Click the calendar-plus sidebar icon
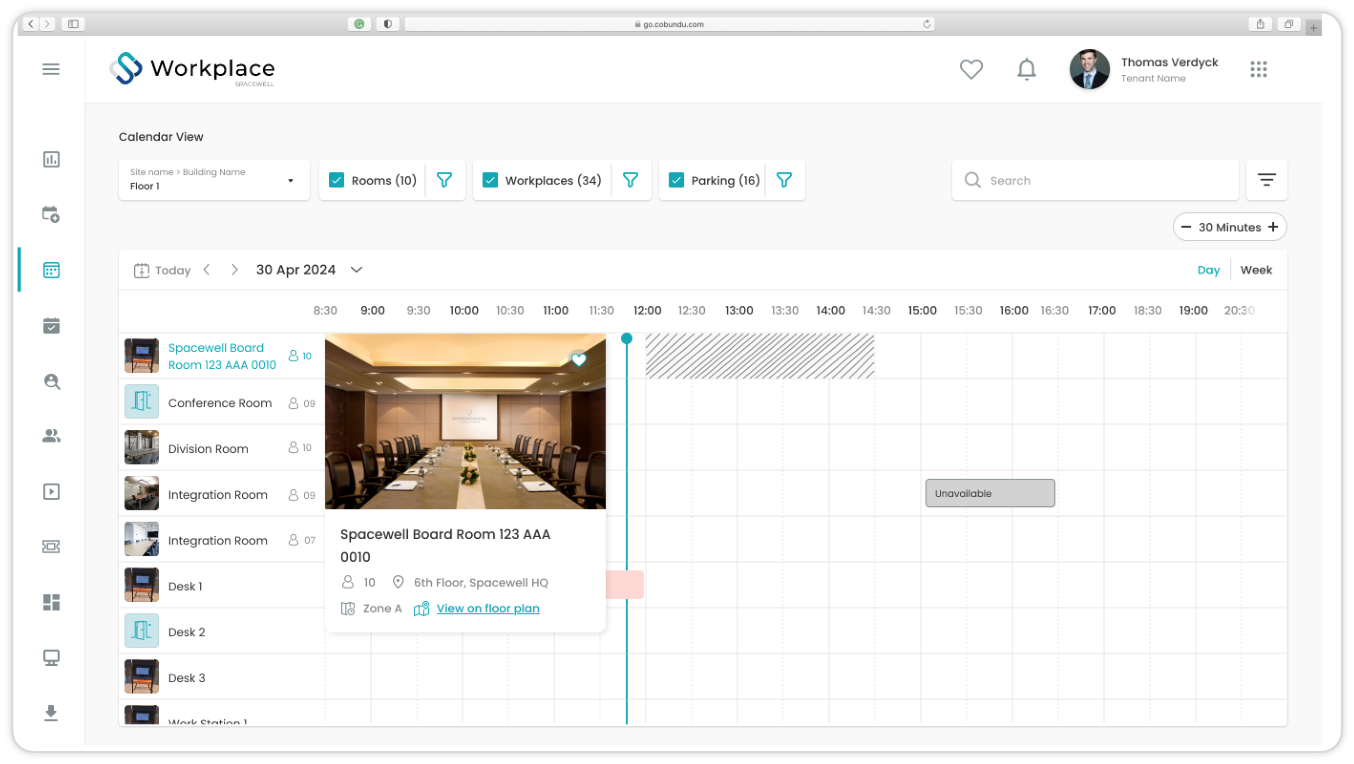The width and height of the screenshot is (1354, 764). [52, 214]
